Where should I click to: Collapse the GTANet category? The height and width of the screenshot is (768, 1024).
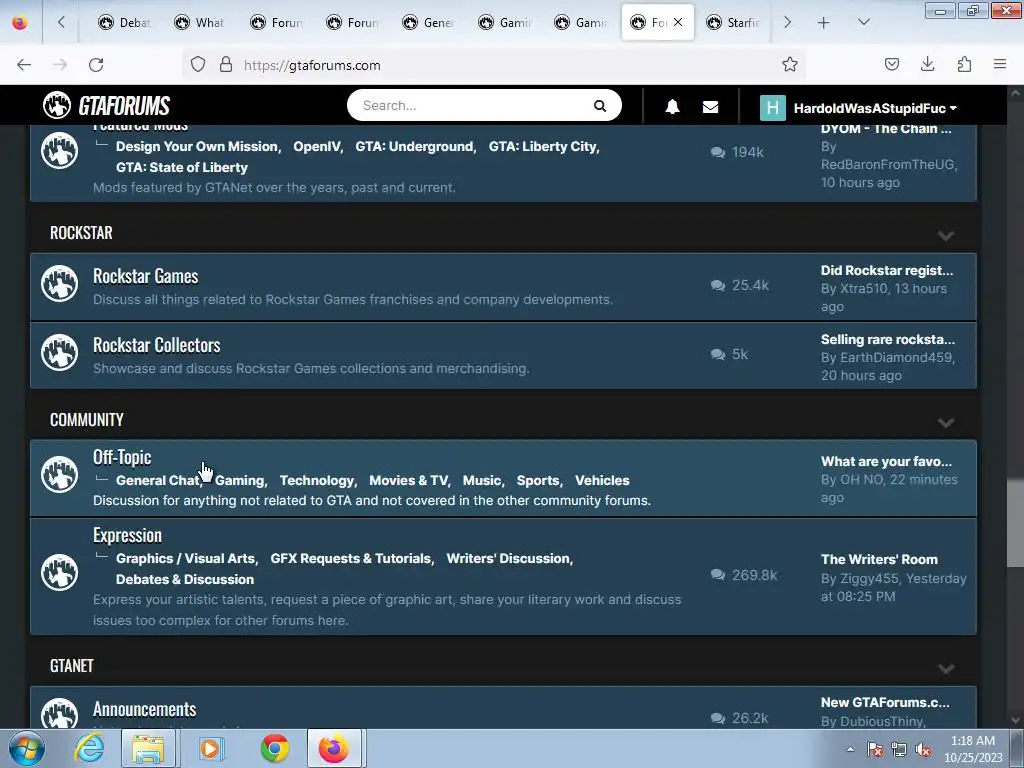tap(946, 668)
